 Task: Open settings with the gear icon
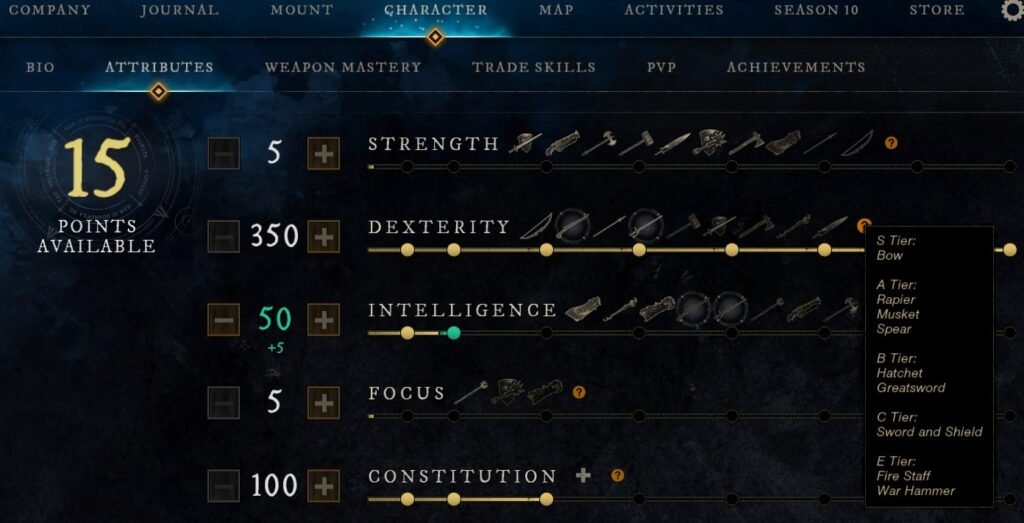(1012, 10)
